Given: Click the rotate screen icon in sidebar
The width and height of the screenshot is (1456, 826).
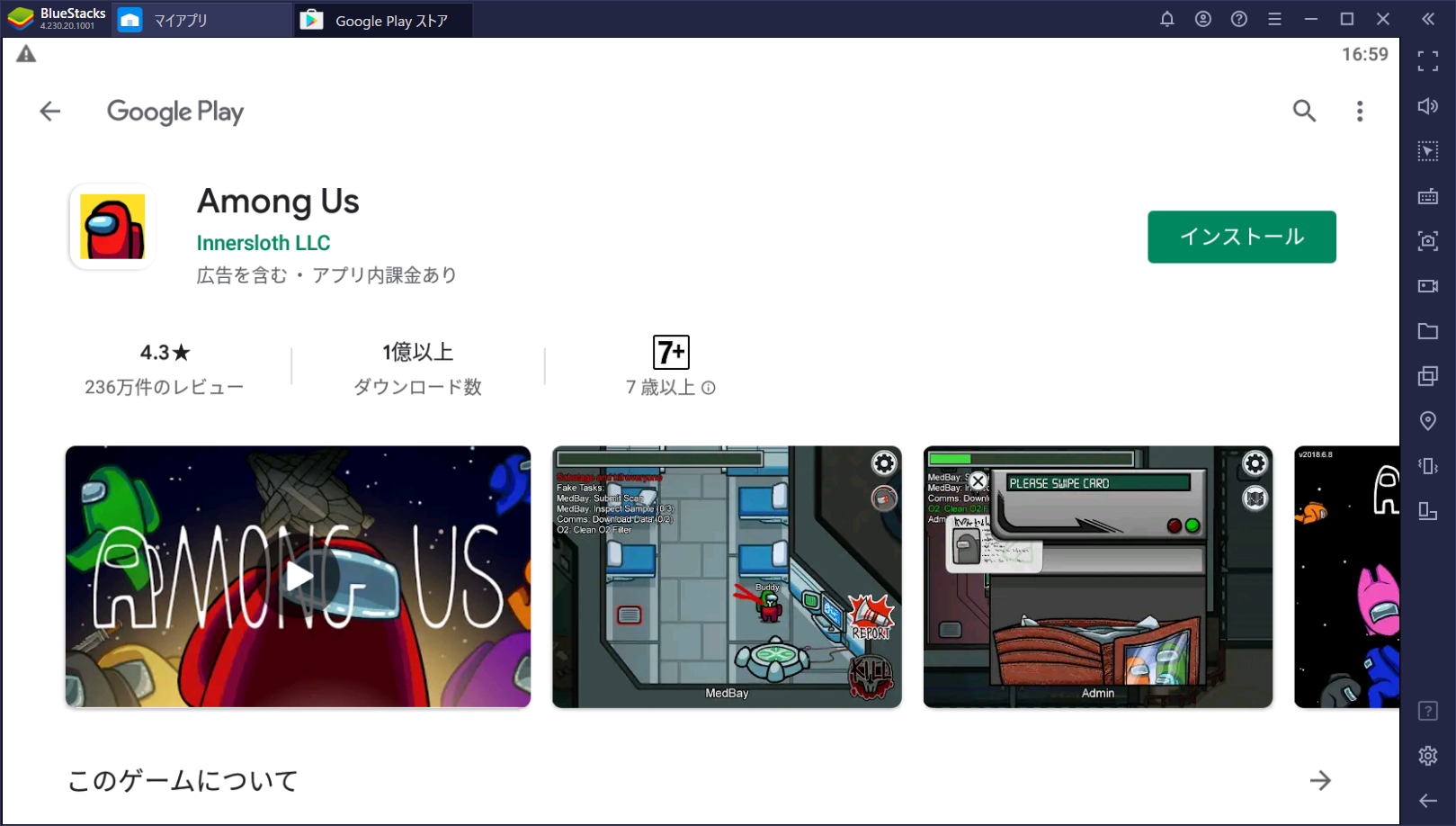Looking at the screenshot, I should click(1428, 511).
